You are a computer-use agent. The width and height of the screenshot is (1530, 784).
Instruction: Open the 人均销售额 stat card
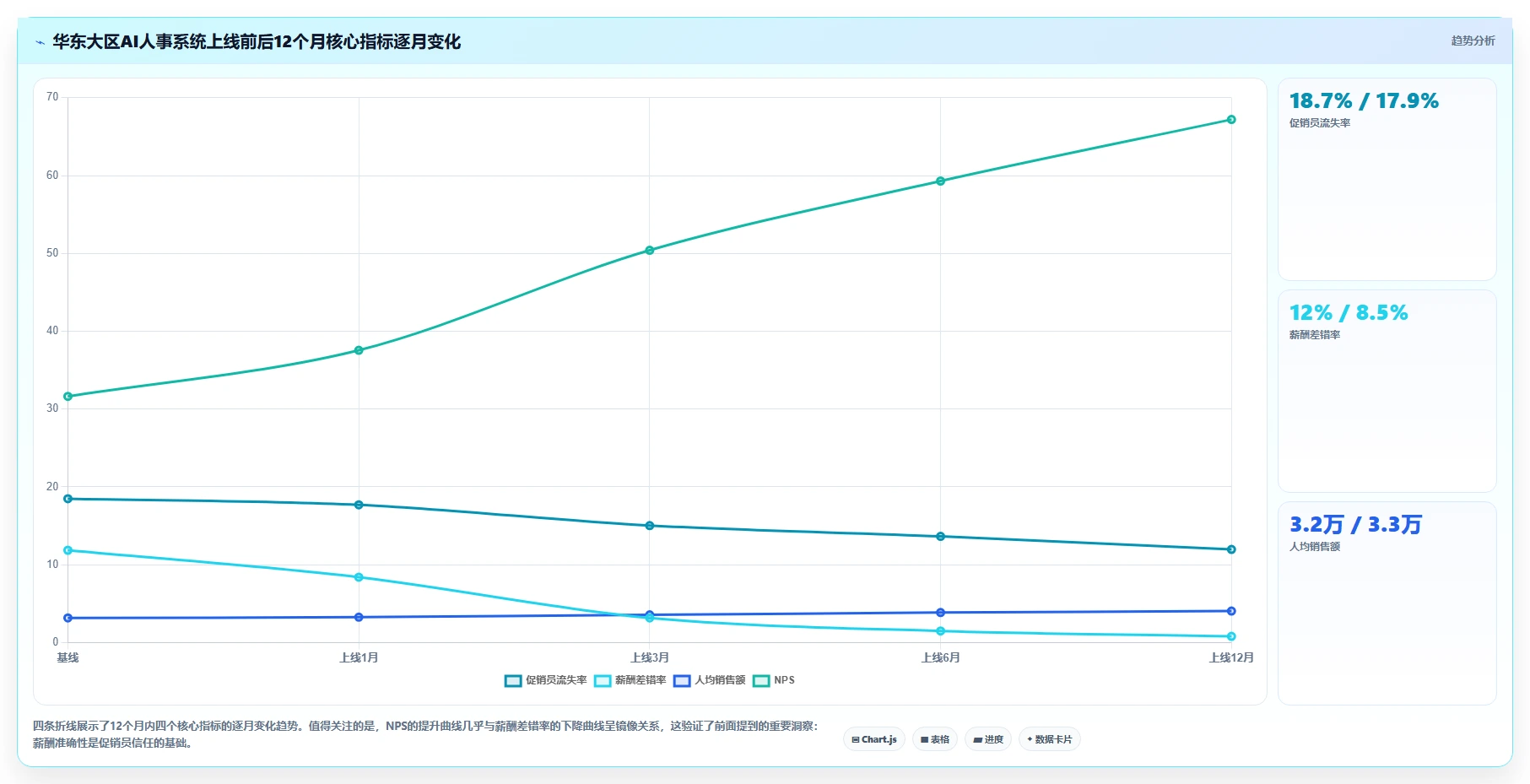[1387, 603]
